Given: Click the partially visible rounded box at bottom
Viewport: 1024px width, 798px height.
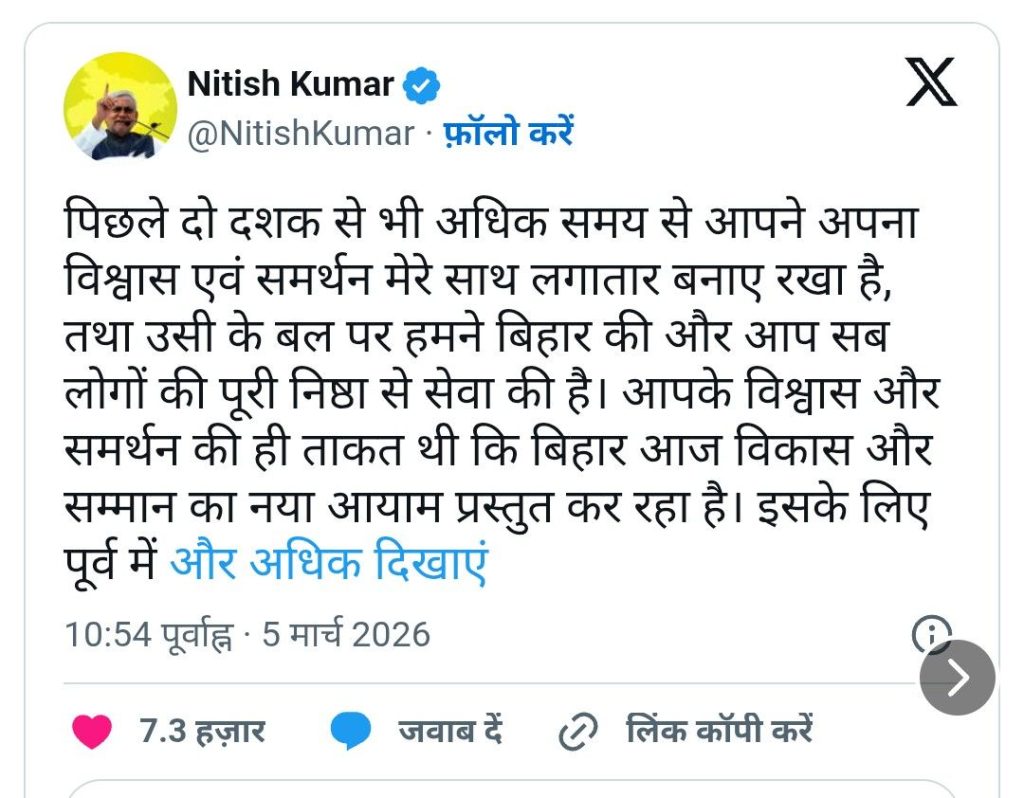Looking at the screenshot, I should click(511, 788).
